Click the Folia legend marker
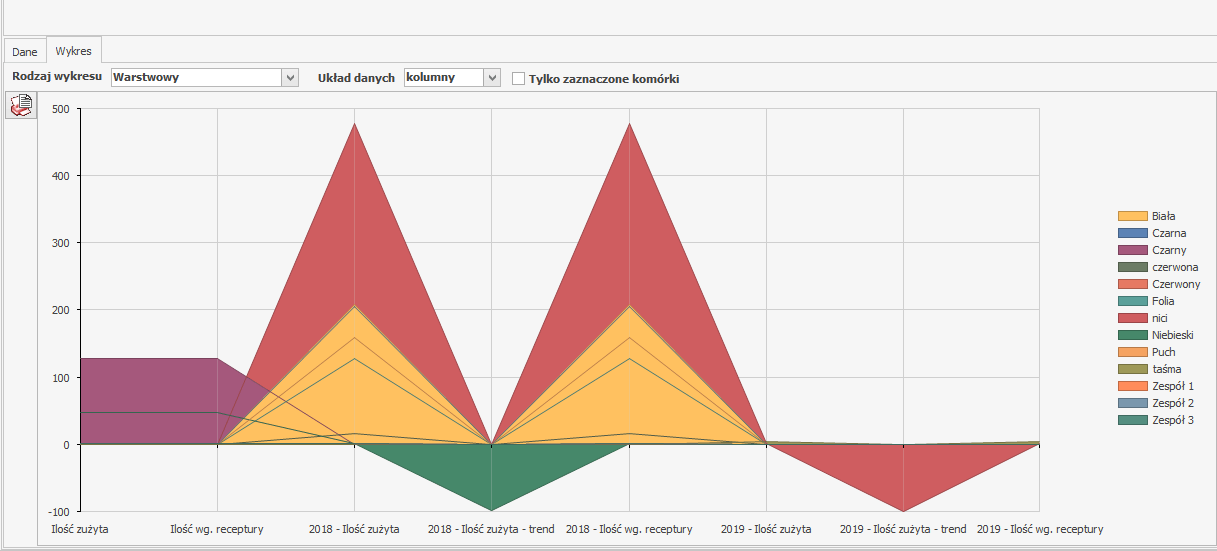The image size is (1217, 551). pos(1132,301)
